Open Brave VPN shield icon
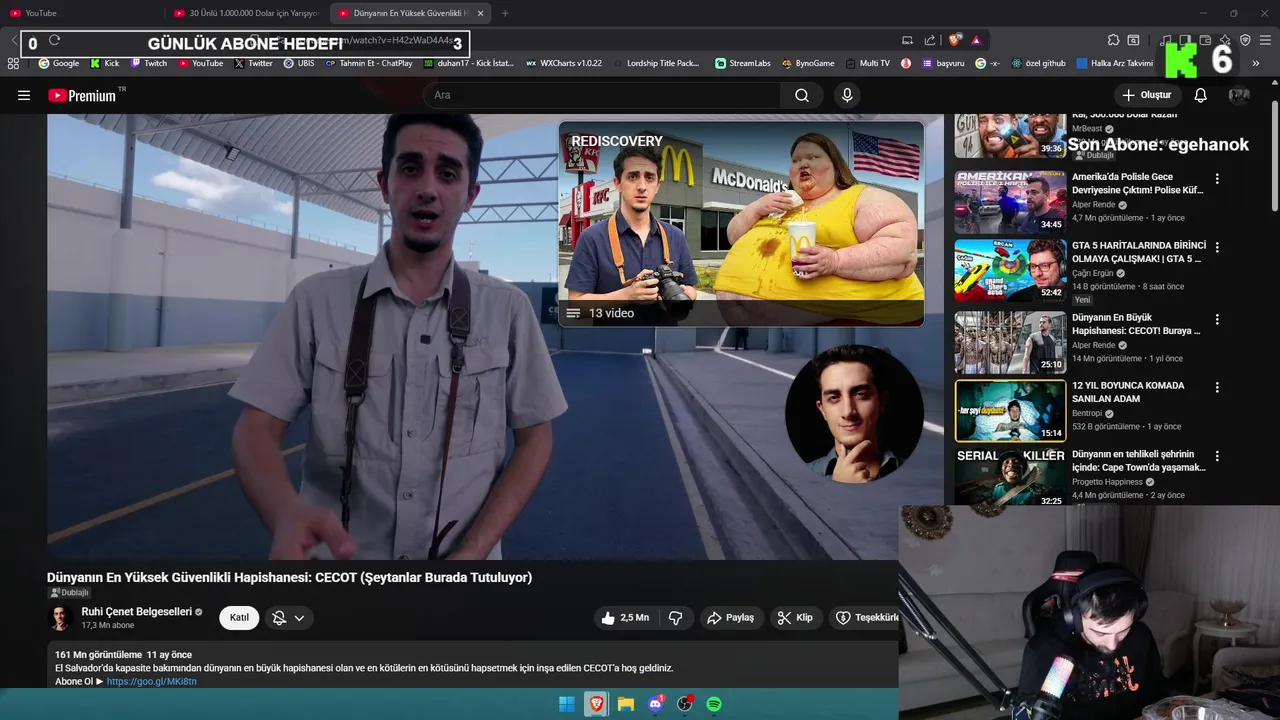 pos(1245,40)
